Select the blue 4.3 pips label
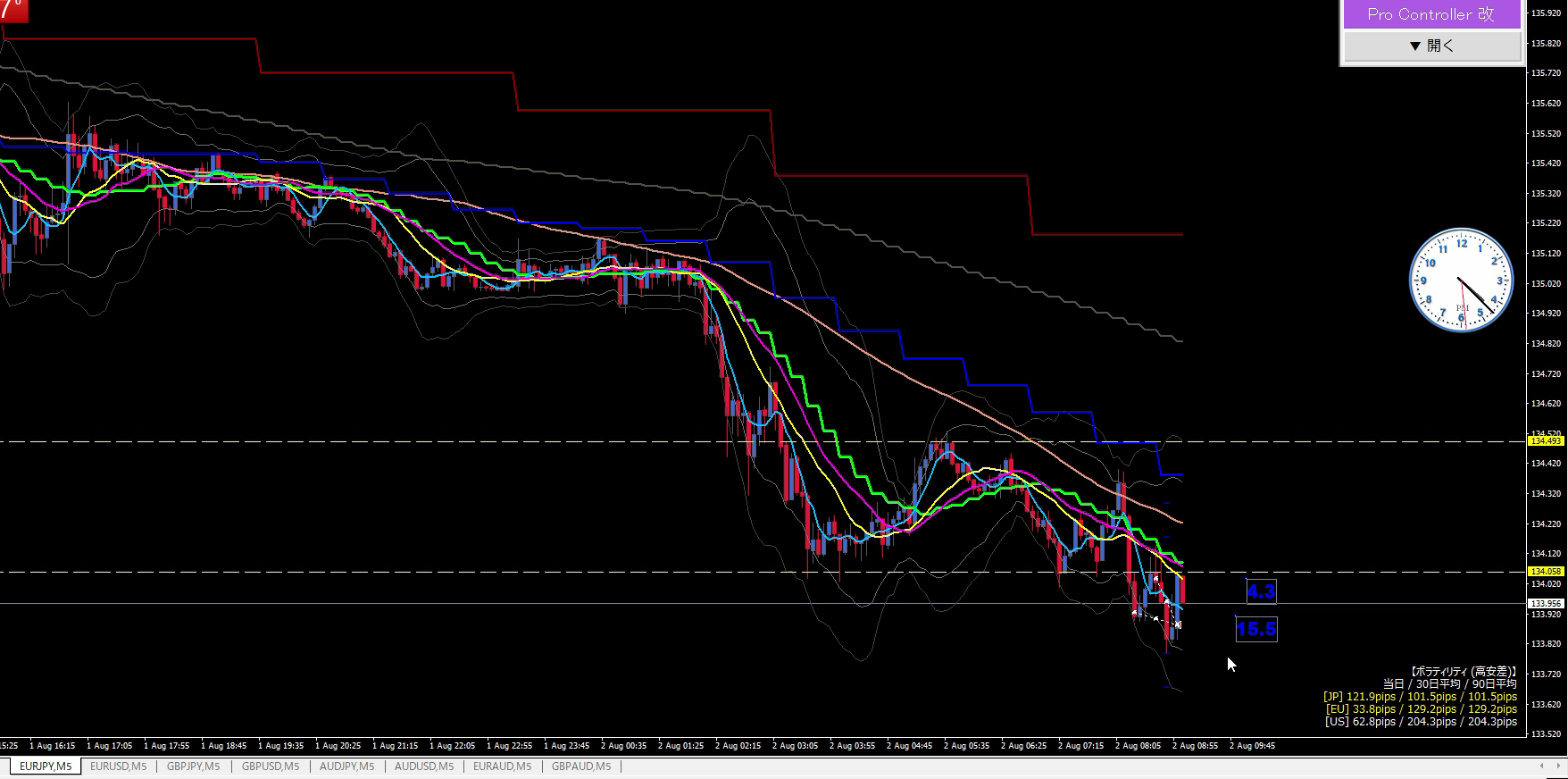 click(x=1261, y=591)
